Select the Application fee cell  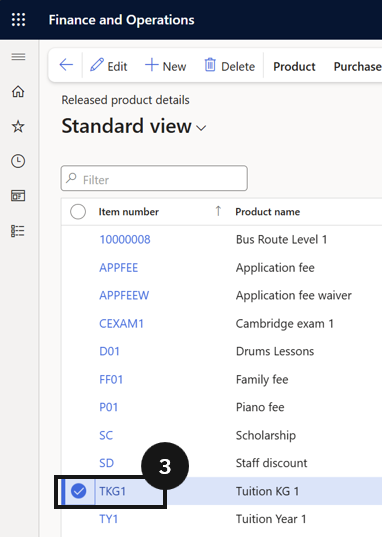click(275, 267)
